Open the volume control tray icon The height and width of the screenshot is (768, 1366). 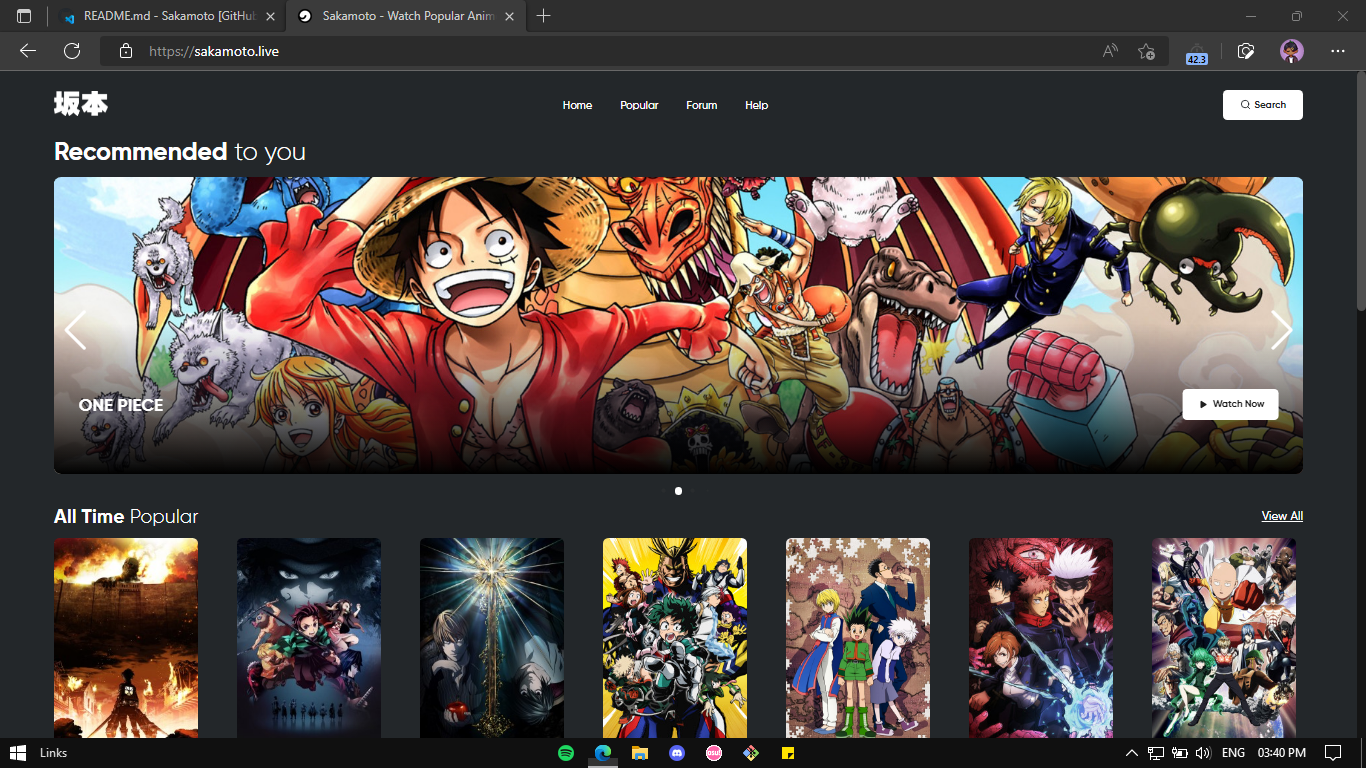tap(1203, 753)
